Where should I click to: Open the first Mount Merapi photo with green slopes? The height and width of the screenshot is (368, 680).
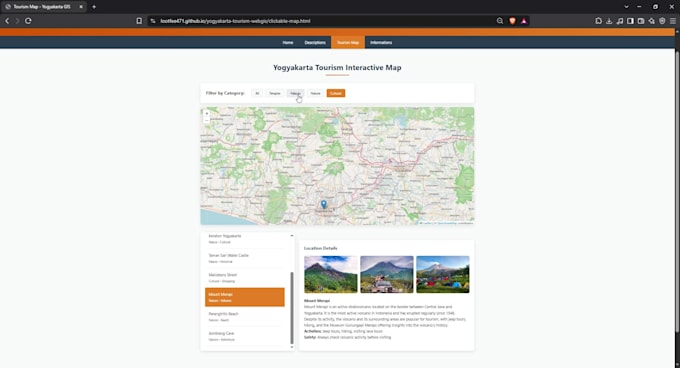tap(331, 274)
